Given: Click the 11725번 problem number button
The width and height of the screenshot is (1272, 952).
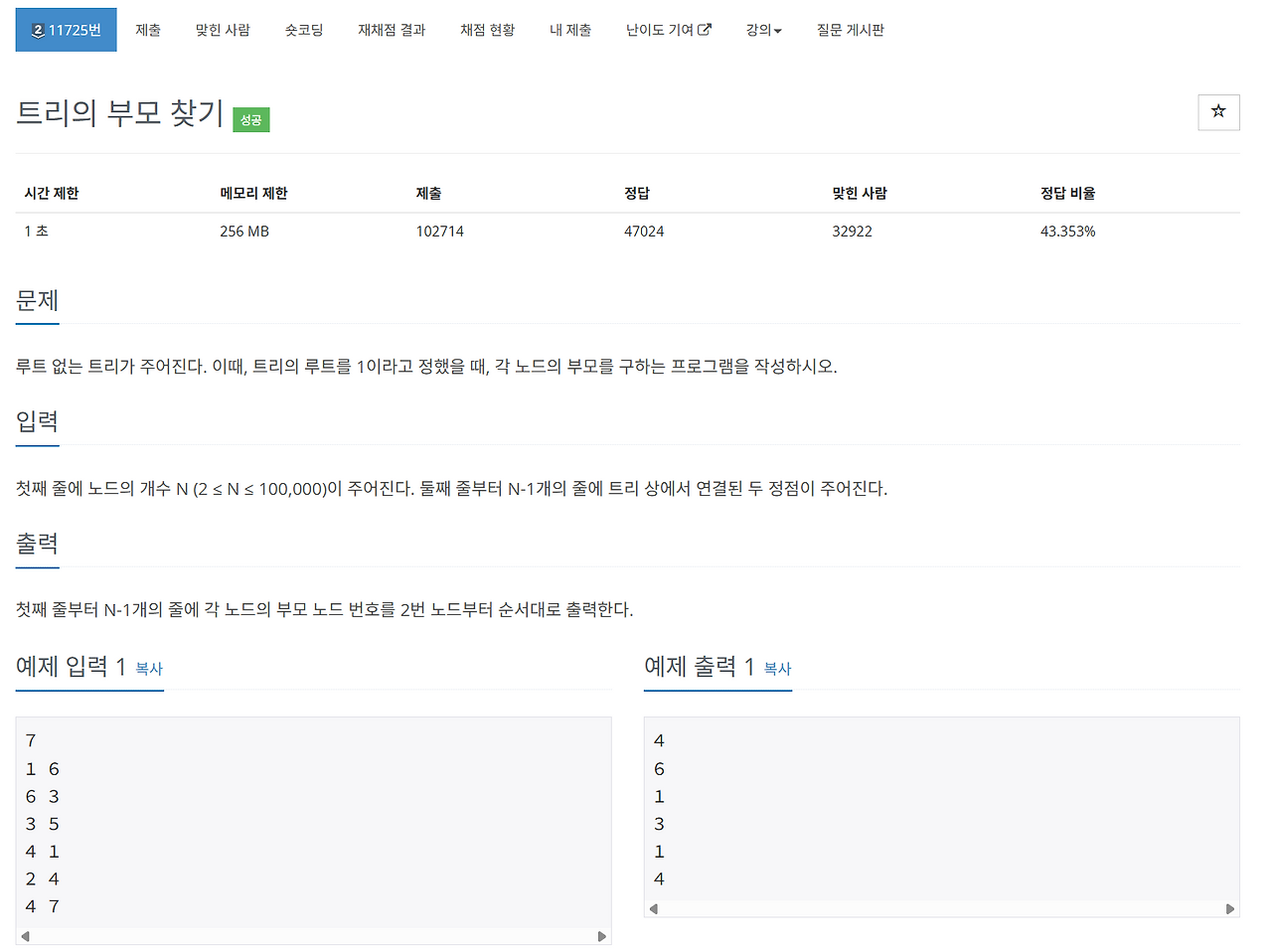Looking at the screenshot, I should point(66,29).
